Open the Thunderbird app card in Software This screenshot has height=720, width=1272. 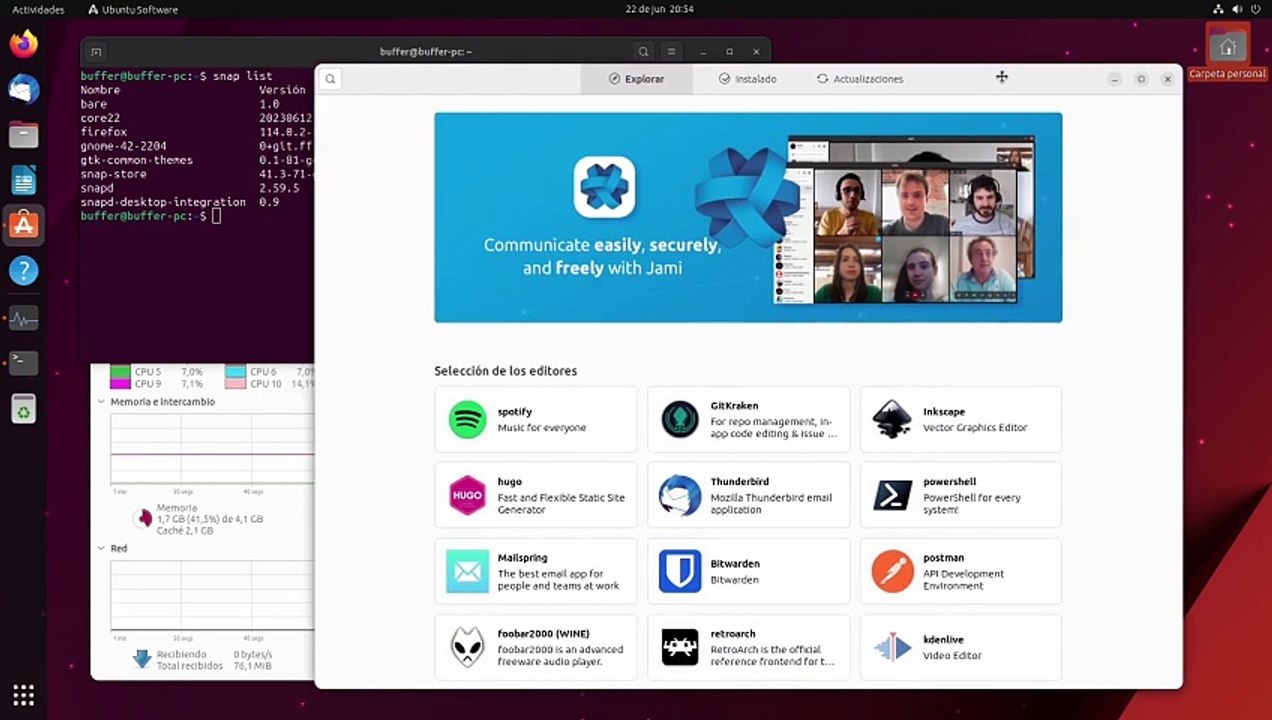[748, 495]
